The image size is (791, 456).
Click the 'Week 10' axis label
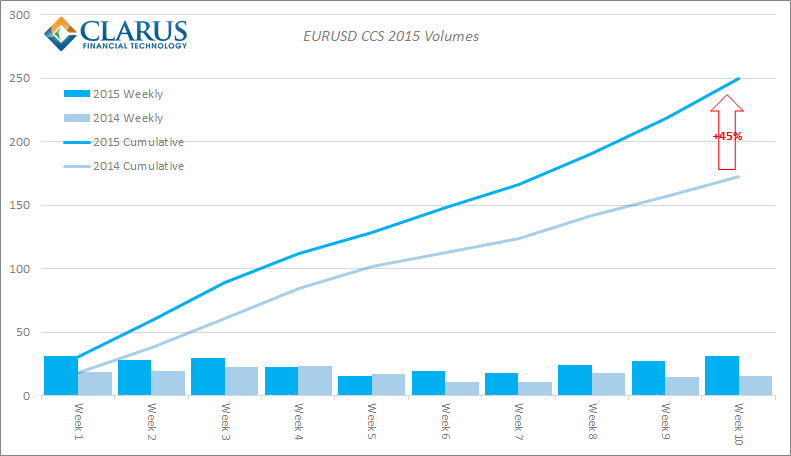click(738, 424)
